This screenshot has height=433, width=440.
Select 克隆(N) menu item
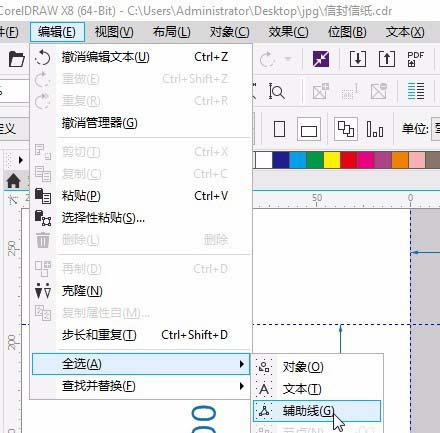(x=141, y=291)
